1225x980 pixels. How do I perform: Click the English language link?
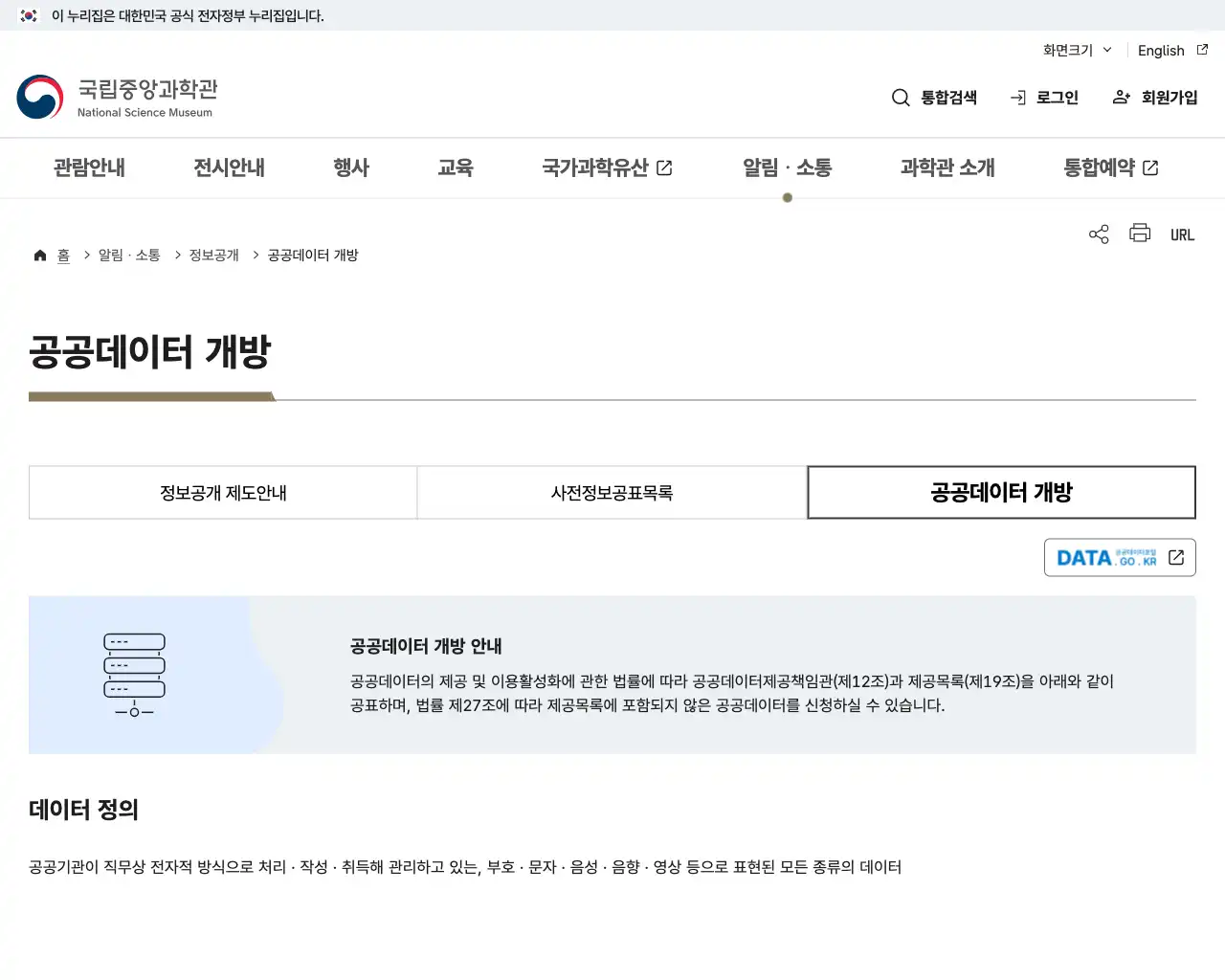click(x=1160, y=51)
